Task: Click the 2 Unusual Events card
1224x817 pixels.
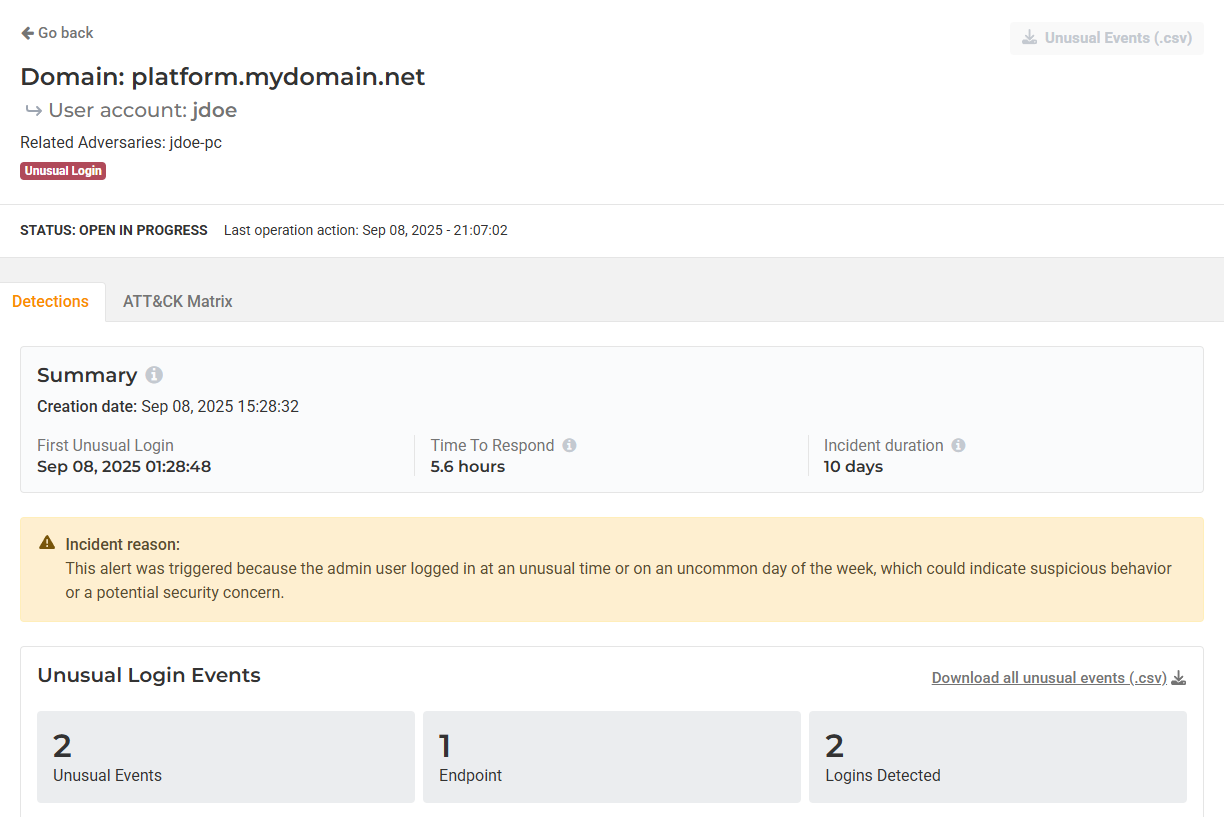Action: (225, 756)
